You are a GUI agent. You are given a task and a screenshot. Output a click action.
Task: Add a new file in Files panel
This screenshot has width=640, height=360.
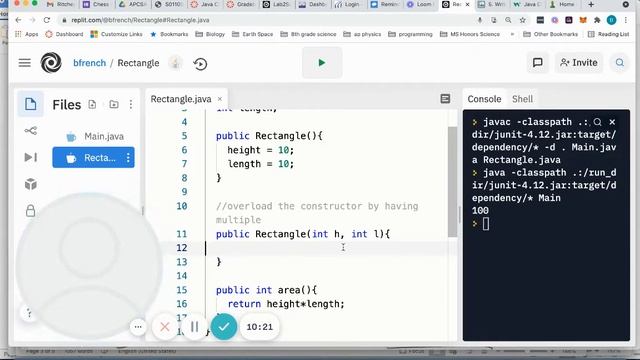point(92,104)
